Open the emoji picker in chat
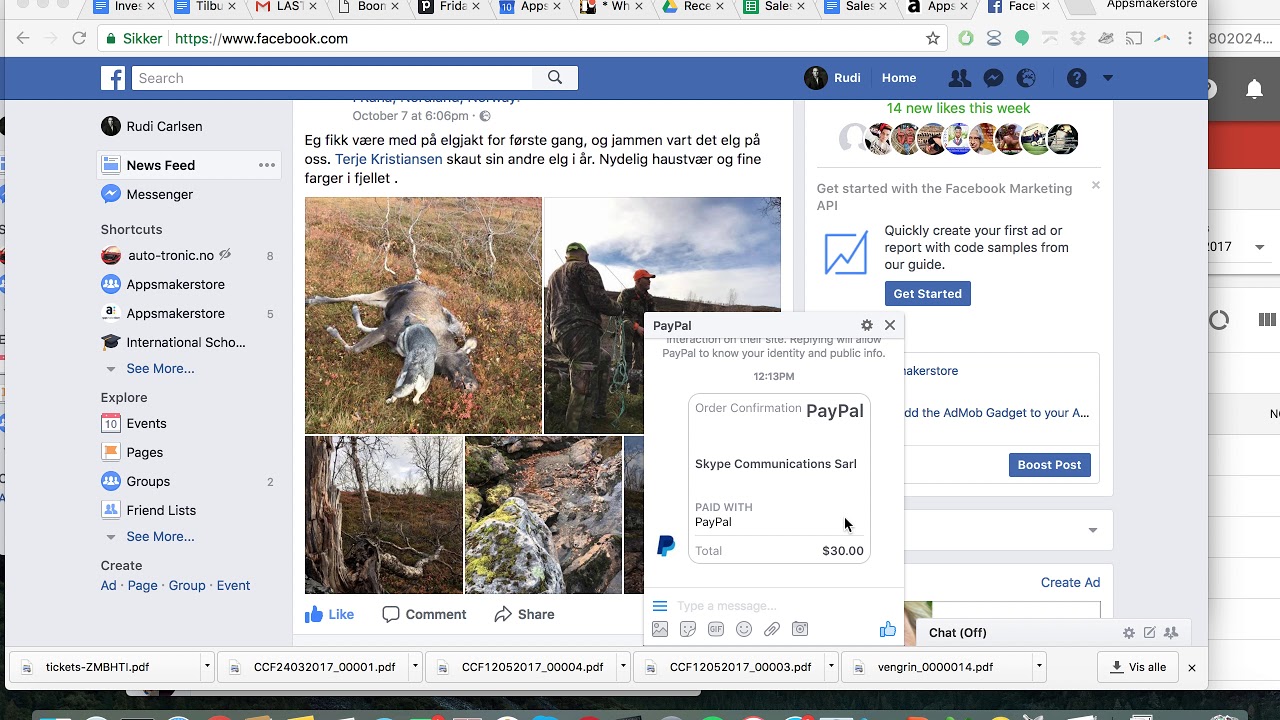This screenshot has width=1280, height=720. point(744,629)
